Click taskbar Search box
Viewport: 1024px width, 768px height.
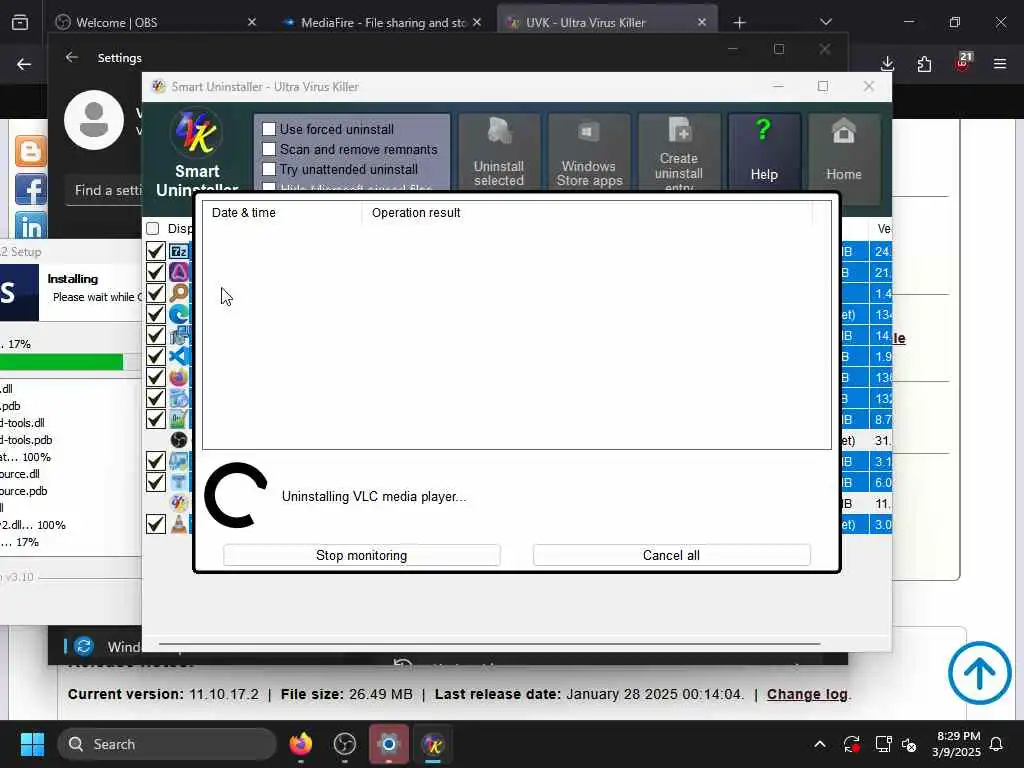[167, 744]
